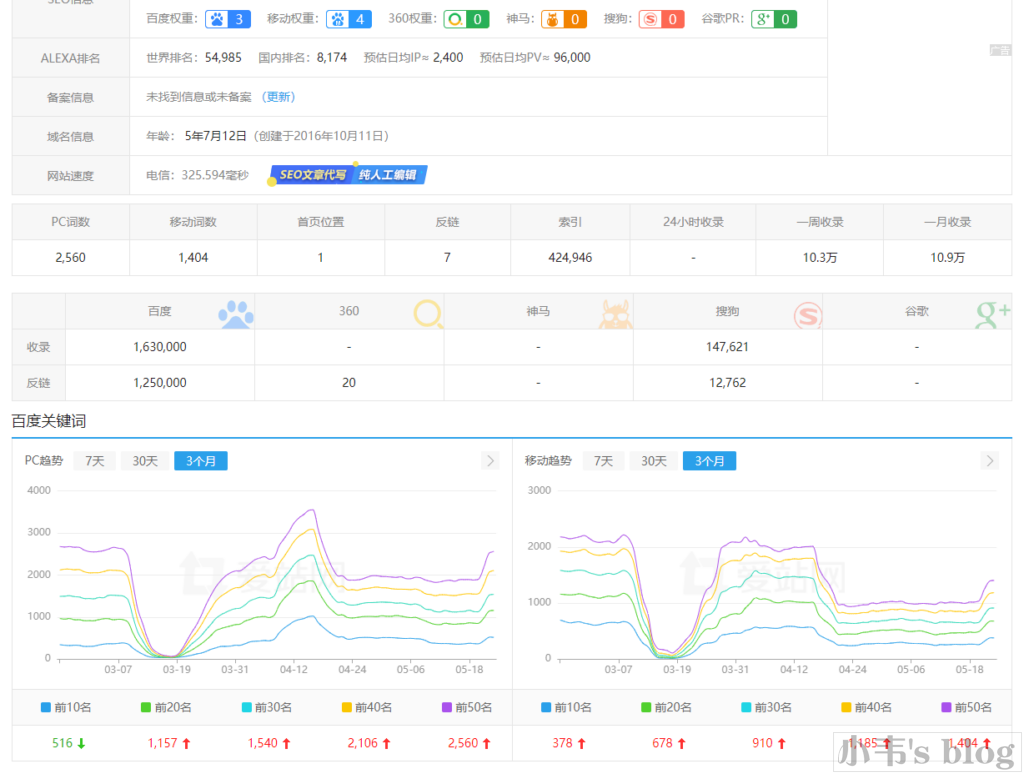The height and width of the screenshot is (774, 1024).
Task: Click the 378 value in mobile trend
Action: point(562,743)
